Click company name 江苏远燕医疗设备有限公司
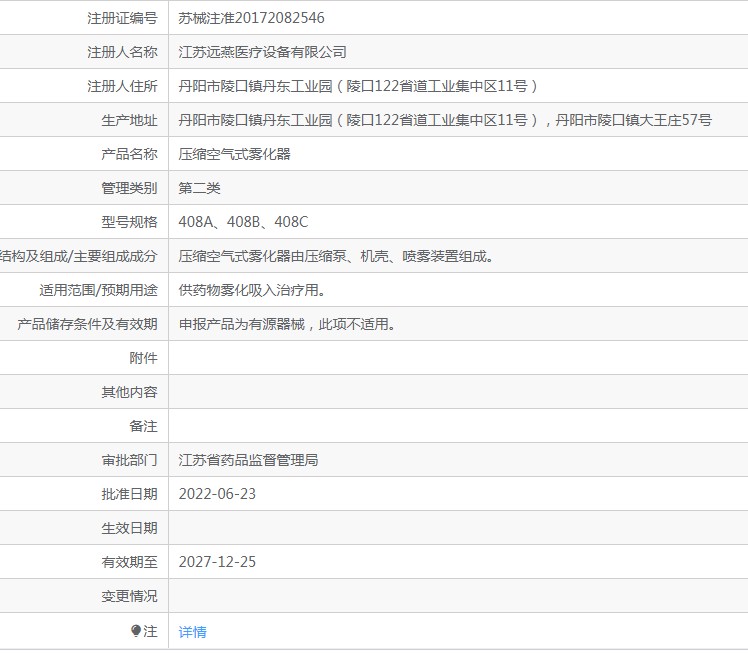748x655 pixels. pyautogui.click(x=262, y=52)
